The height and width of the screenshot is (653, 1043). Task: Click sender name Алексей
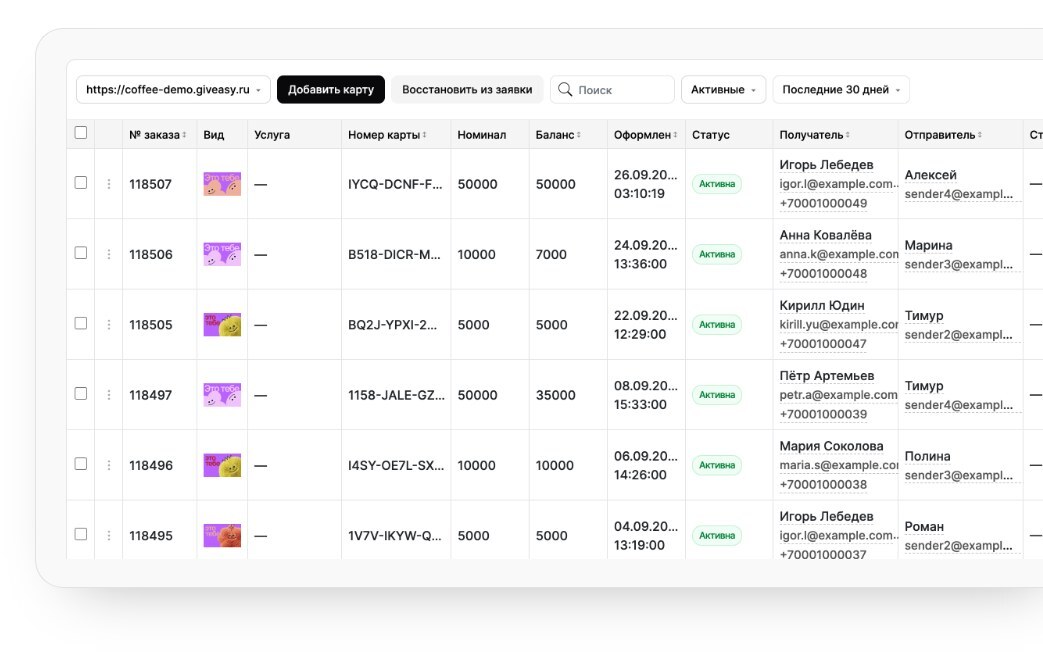[930, 175]
